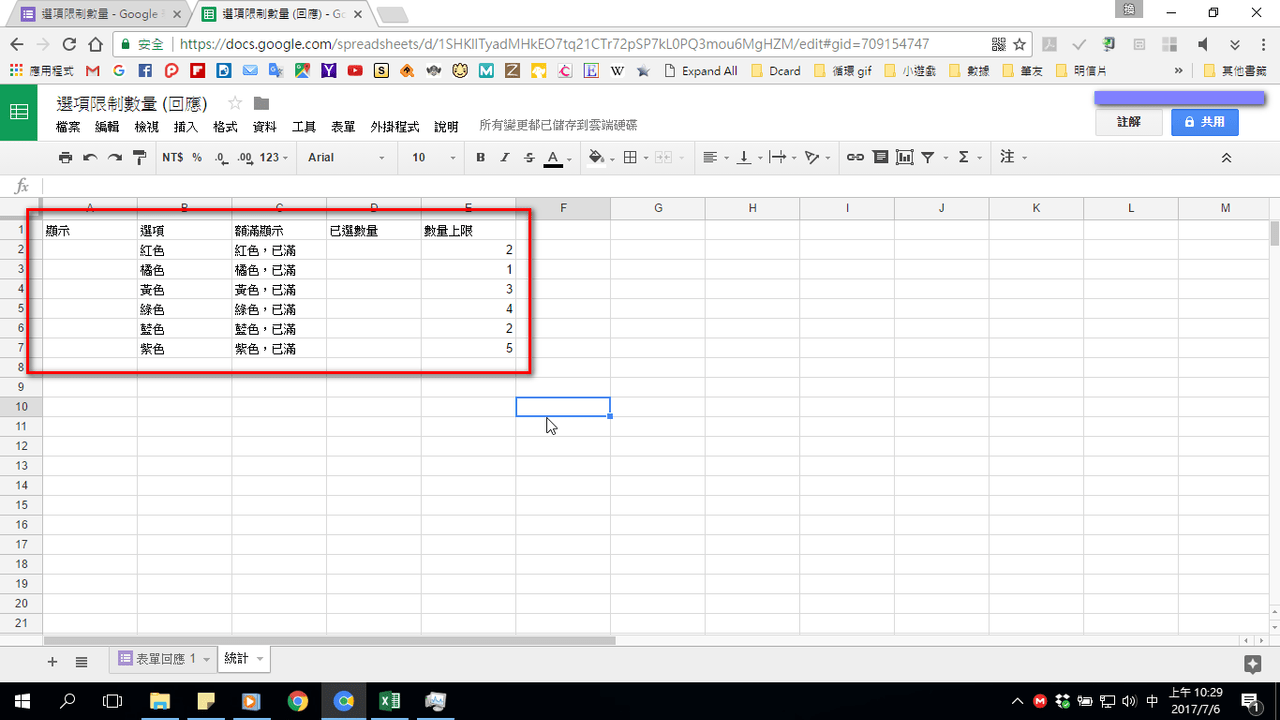The width and height of the screenshot is (1280, 720).
Task: Format selection as percent
Action: [x=197, y=157]
